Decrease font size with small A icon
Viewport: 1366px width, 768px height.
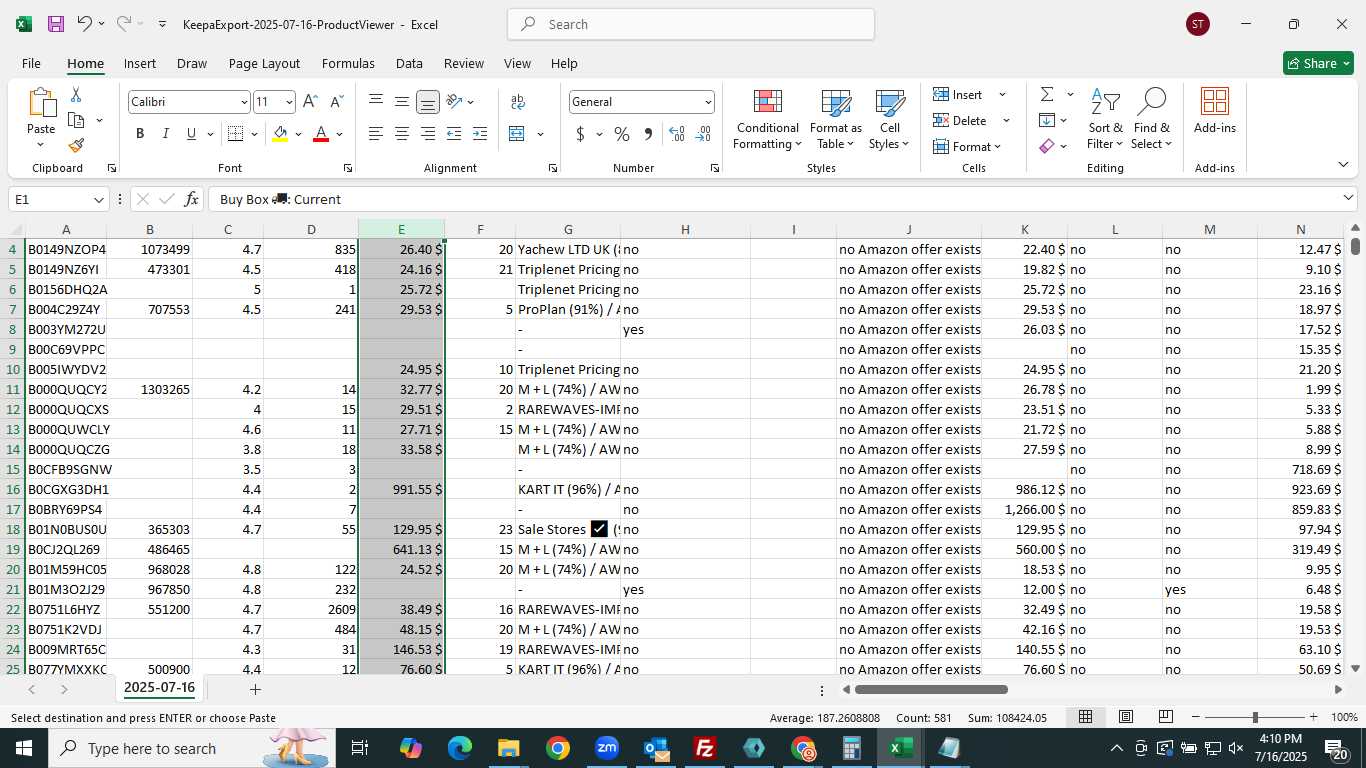337,102
